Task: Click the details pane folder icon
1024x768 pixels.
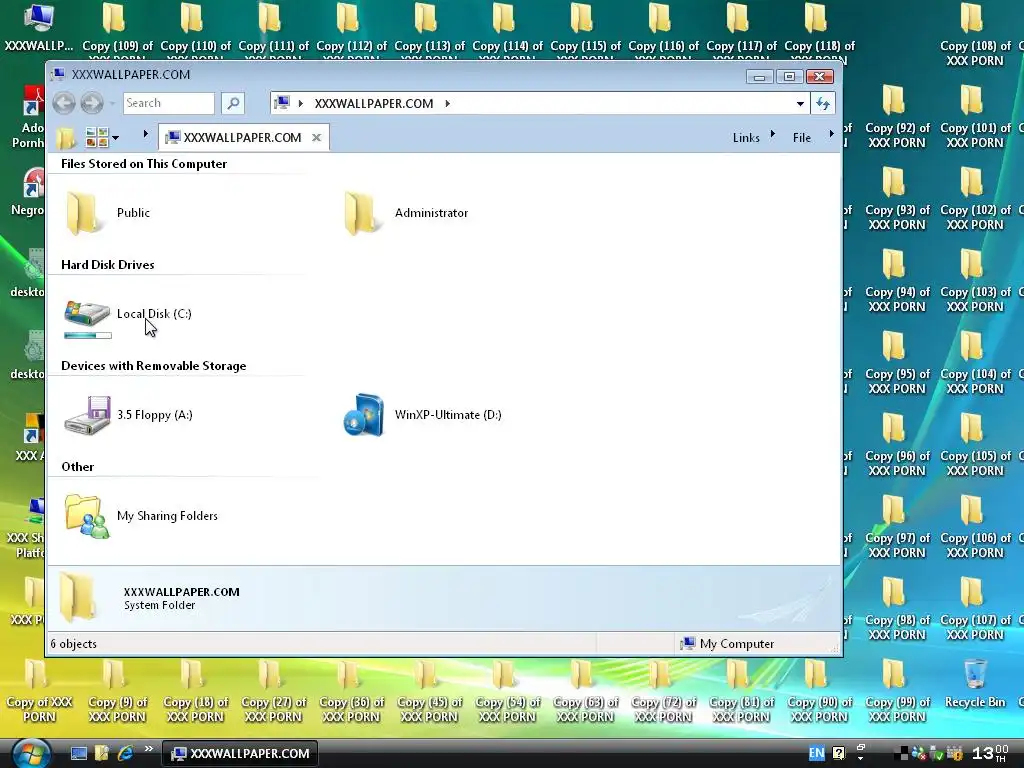Action: [78, 598]
